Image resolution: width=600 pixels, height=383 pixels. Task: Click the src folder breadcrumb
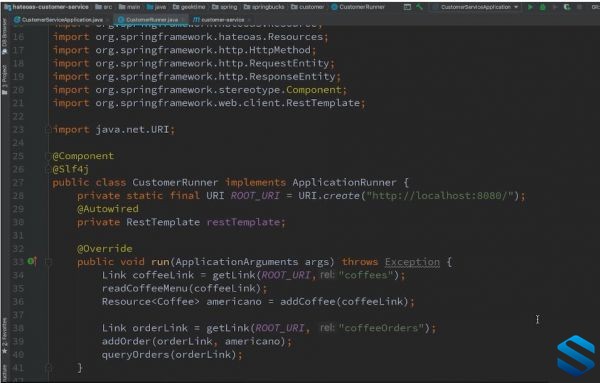tap(103, 7)
